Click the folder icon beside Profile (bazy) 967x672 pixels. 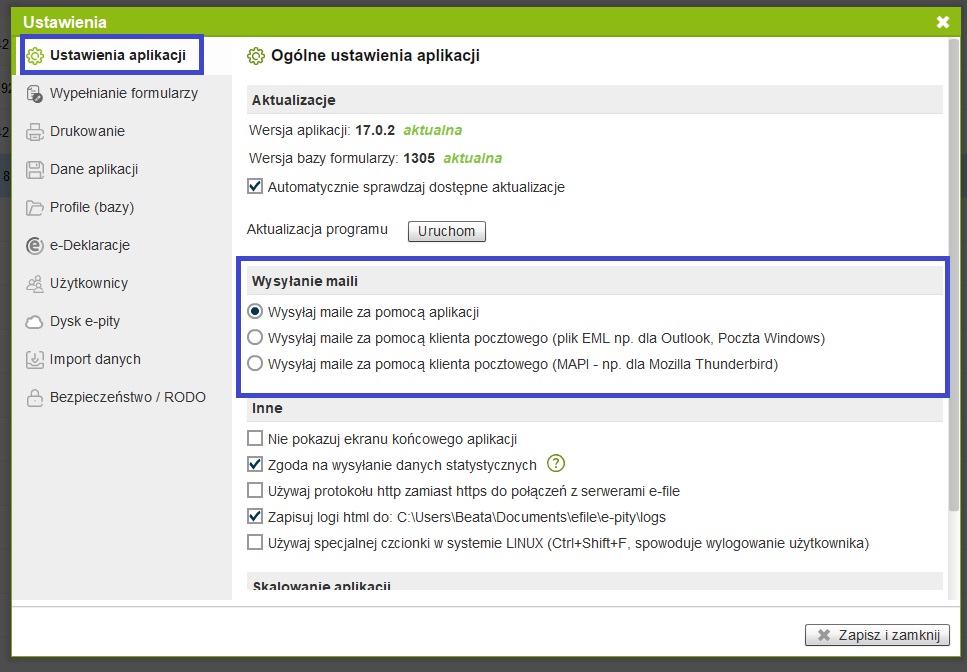coord(34,208)
